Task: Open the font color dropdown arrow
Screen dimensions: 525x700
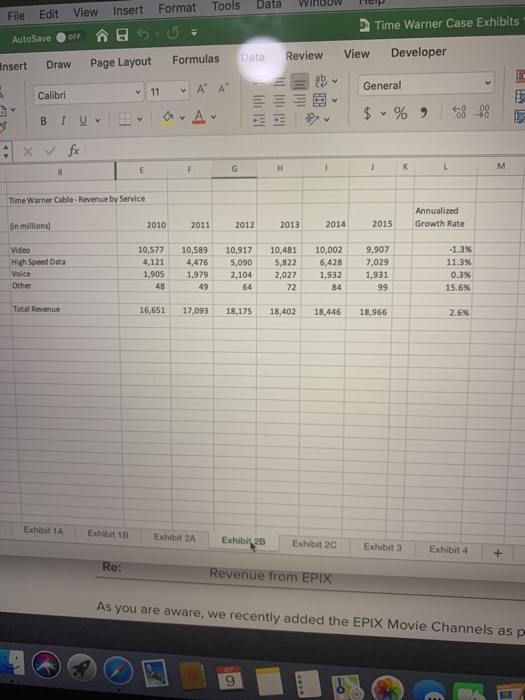Action: pyautogui.click(x=213, y=117)
